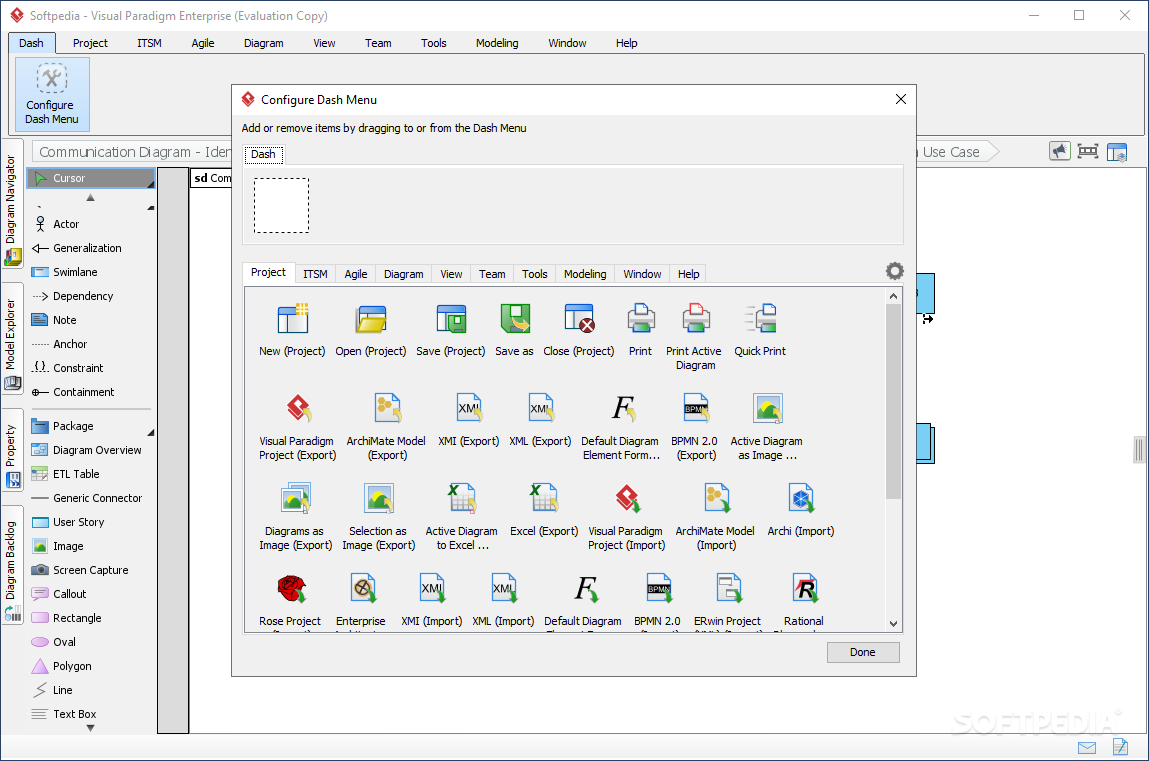Select the Archi (Import) icon
Image resolution: width=1149 pixels, height=761 pixels.
point(801,499)
